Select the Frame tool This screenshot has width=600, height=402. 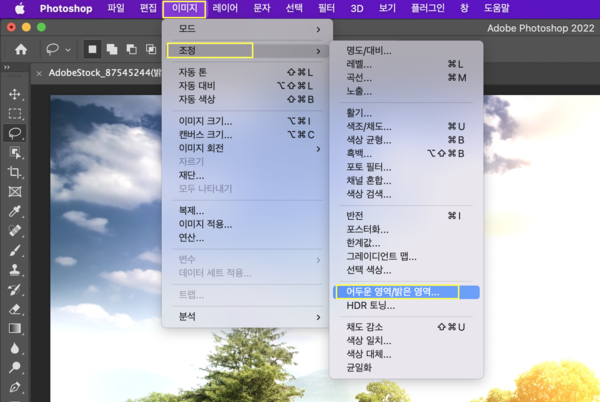pos(15,192)
